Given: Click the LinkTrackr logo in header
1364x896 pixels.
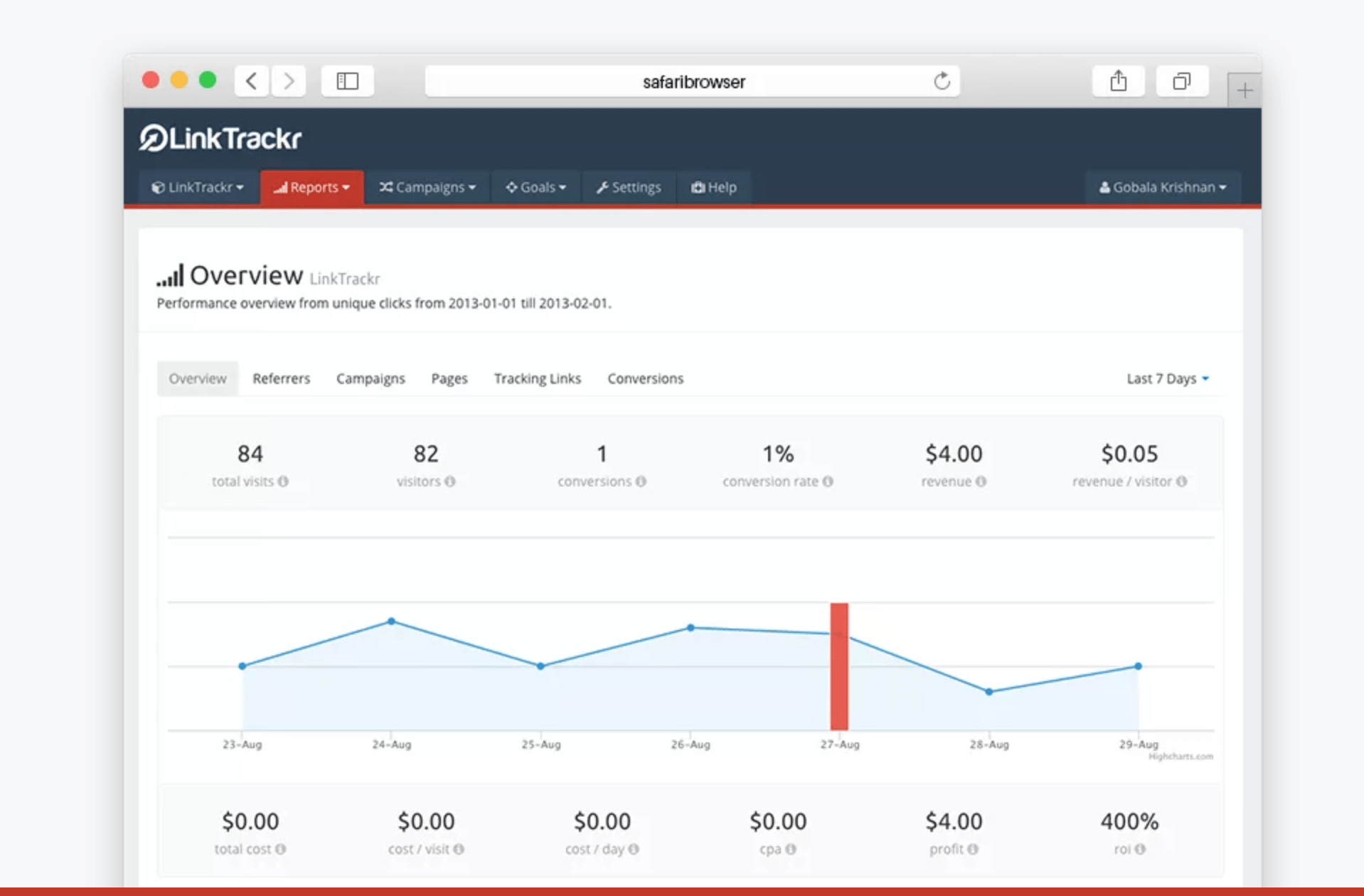Looking at the screenshot, I should point(220,138).
